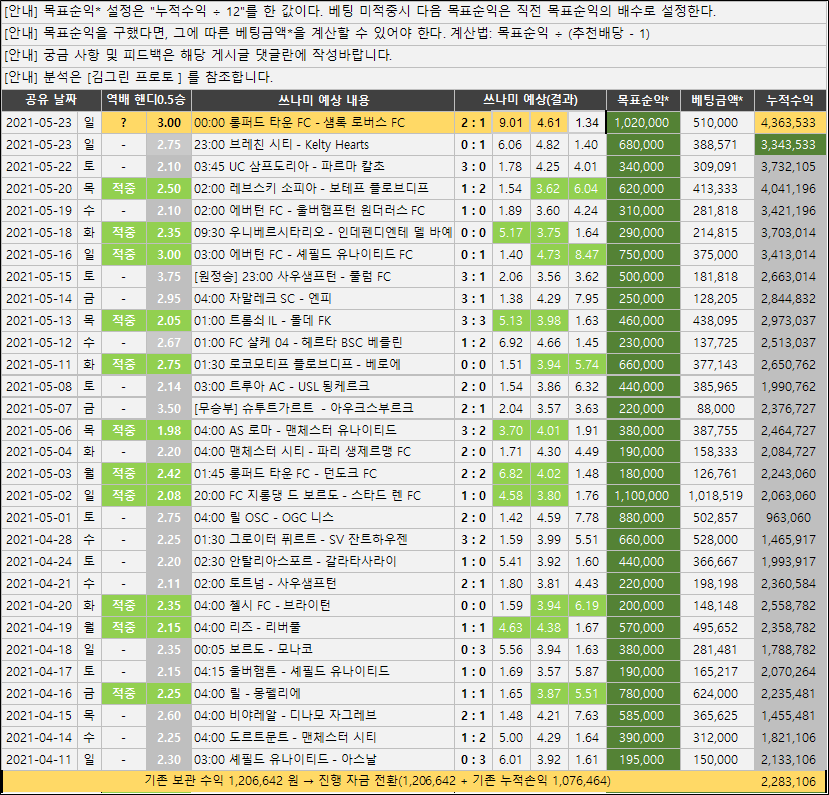The height and width of the screenshot is (795, 829).
Task: Click the 쓰나미 예상 내용 column header
Action: pos(323,100)
